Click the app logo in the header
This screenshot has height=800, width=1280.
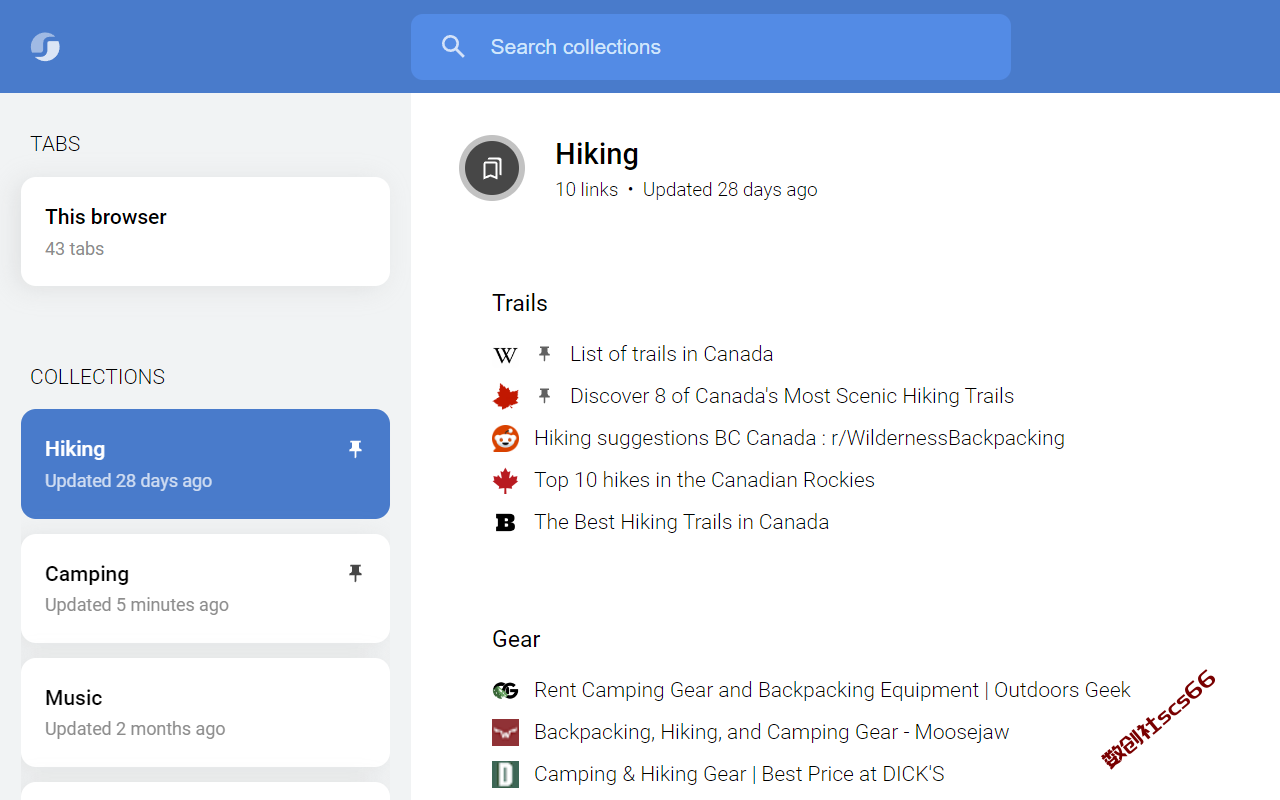45,47
